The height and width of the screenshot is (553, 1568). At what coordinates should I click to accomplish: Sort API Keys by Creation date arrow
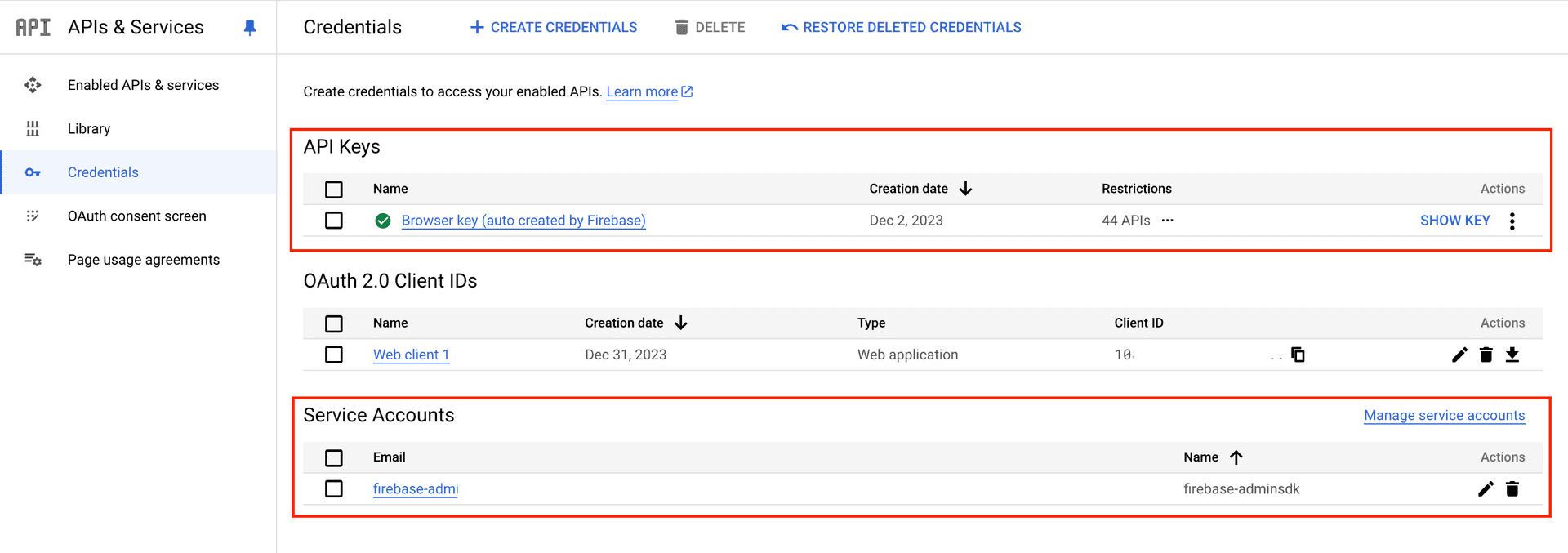[966, 189]
